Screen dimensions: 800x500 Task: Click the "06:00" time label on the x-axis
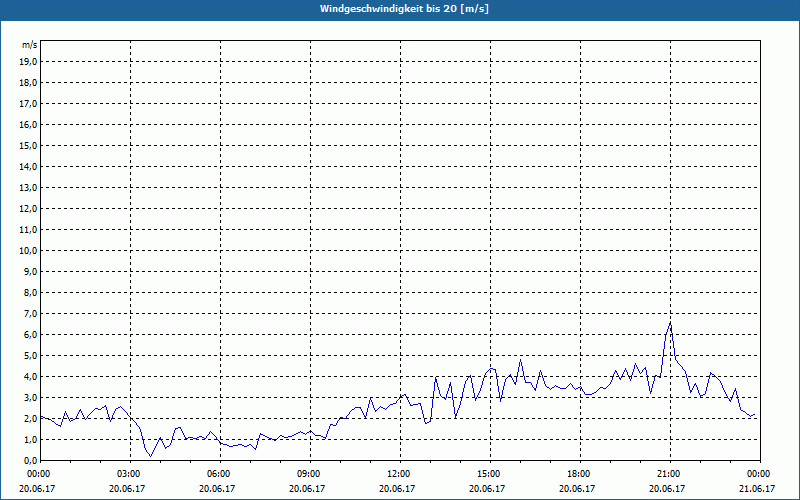[x=220, y=474]
